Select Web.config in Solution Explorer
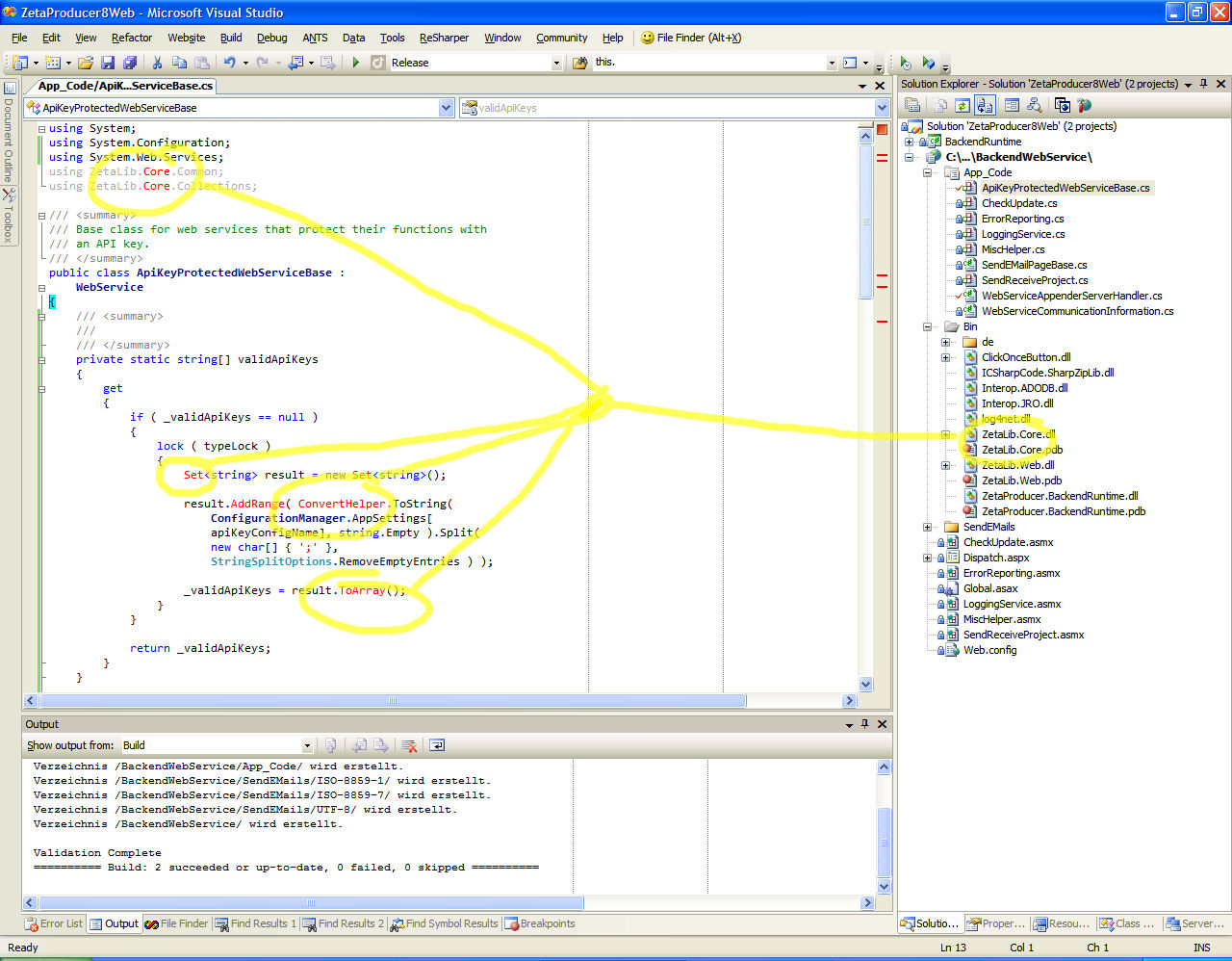1232x961 pixels. pos(989,650)
